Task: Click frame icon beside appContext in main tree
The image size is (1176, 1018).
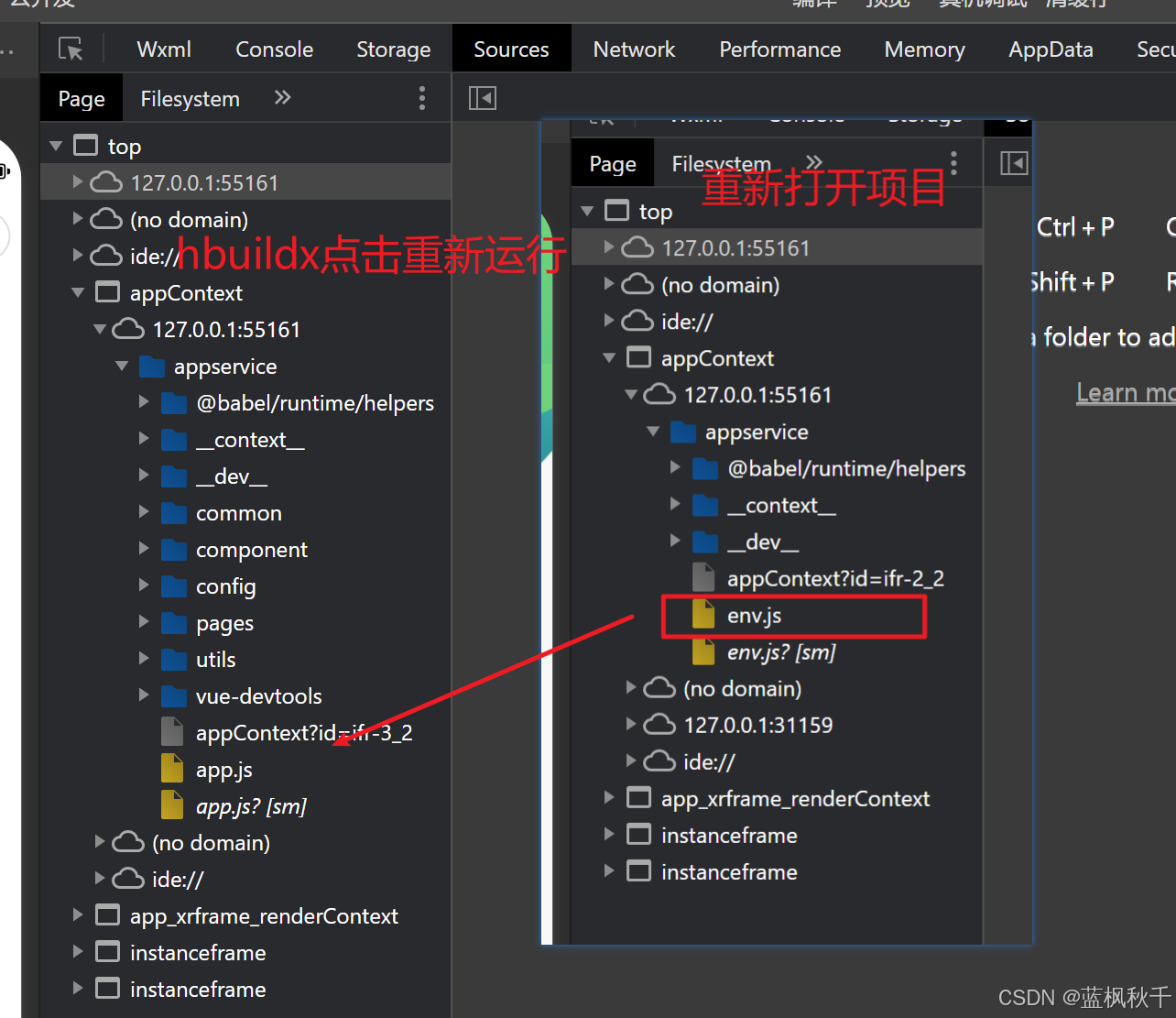Action: point(107,292)
